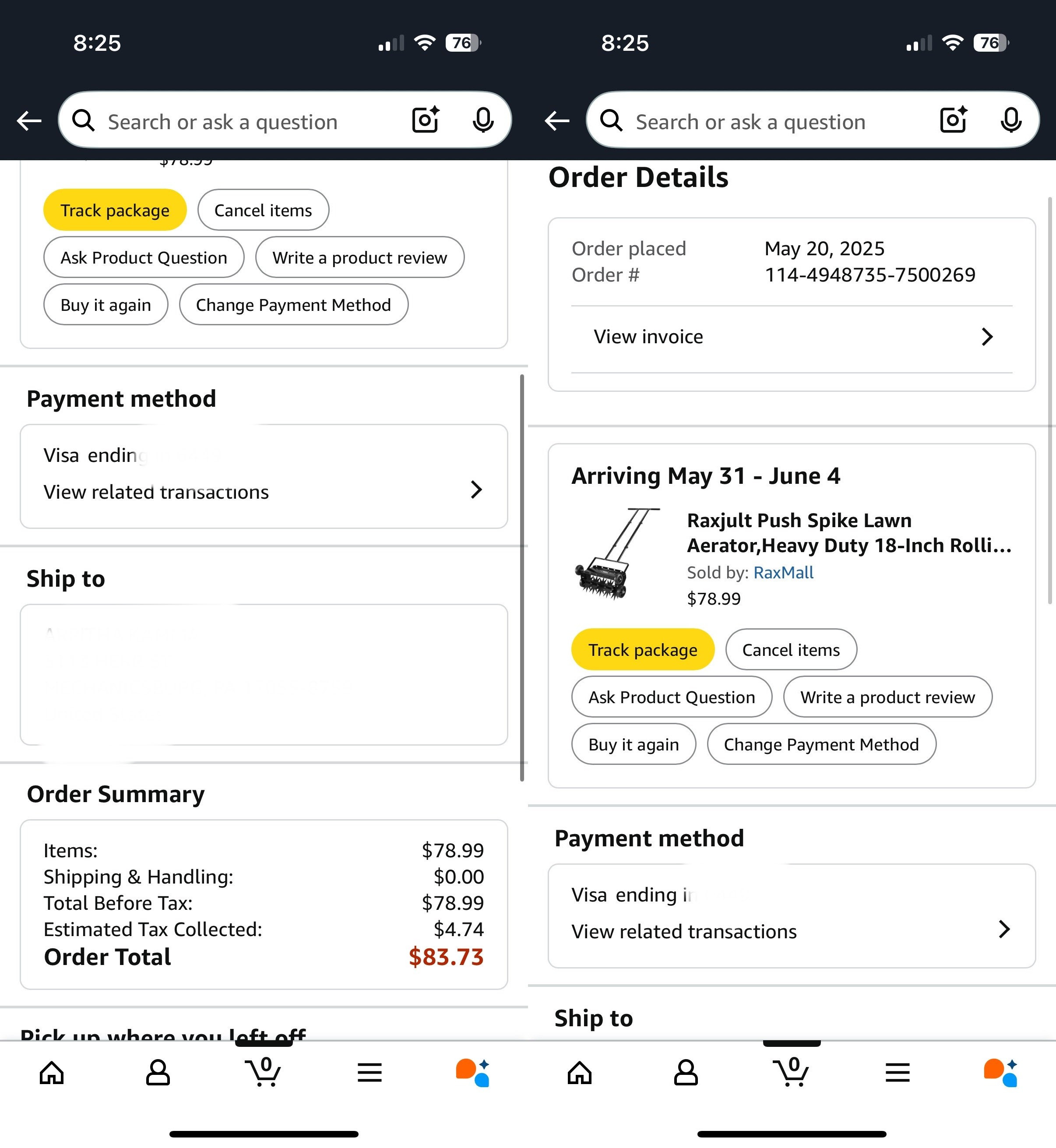Screen dimensions: 1056x1148
Task: Open the RaxMall seller link
Action: [783, 573]
